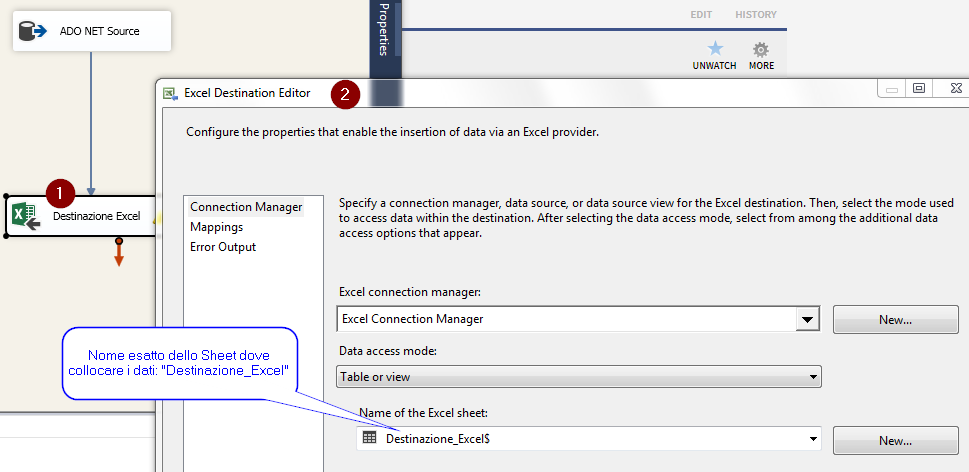Click the Destinazione Excel label text
Image resolution: width=969 pixels, height=472 pixels.
click(x=96, y=216)
